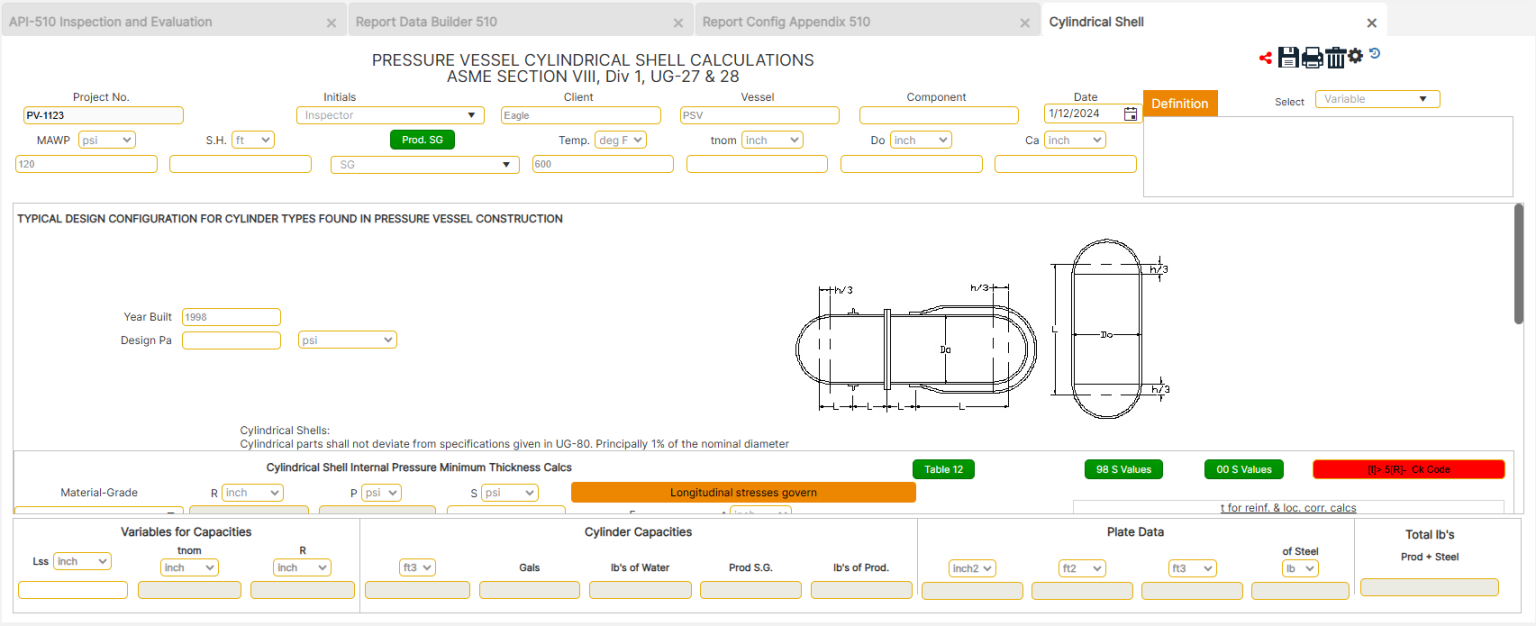Click the green Prod. SG button
The height and width of the screenshot is (626, 1536).
[x=422, y=139]
